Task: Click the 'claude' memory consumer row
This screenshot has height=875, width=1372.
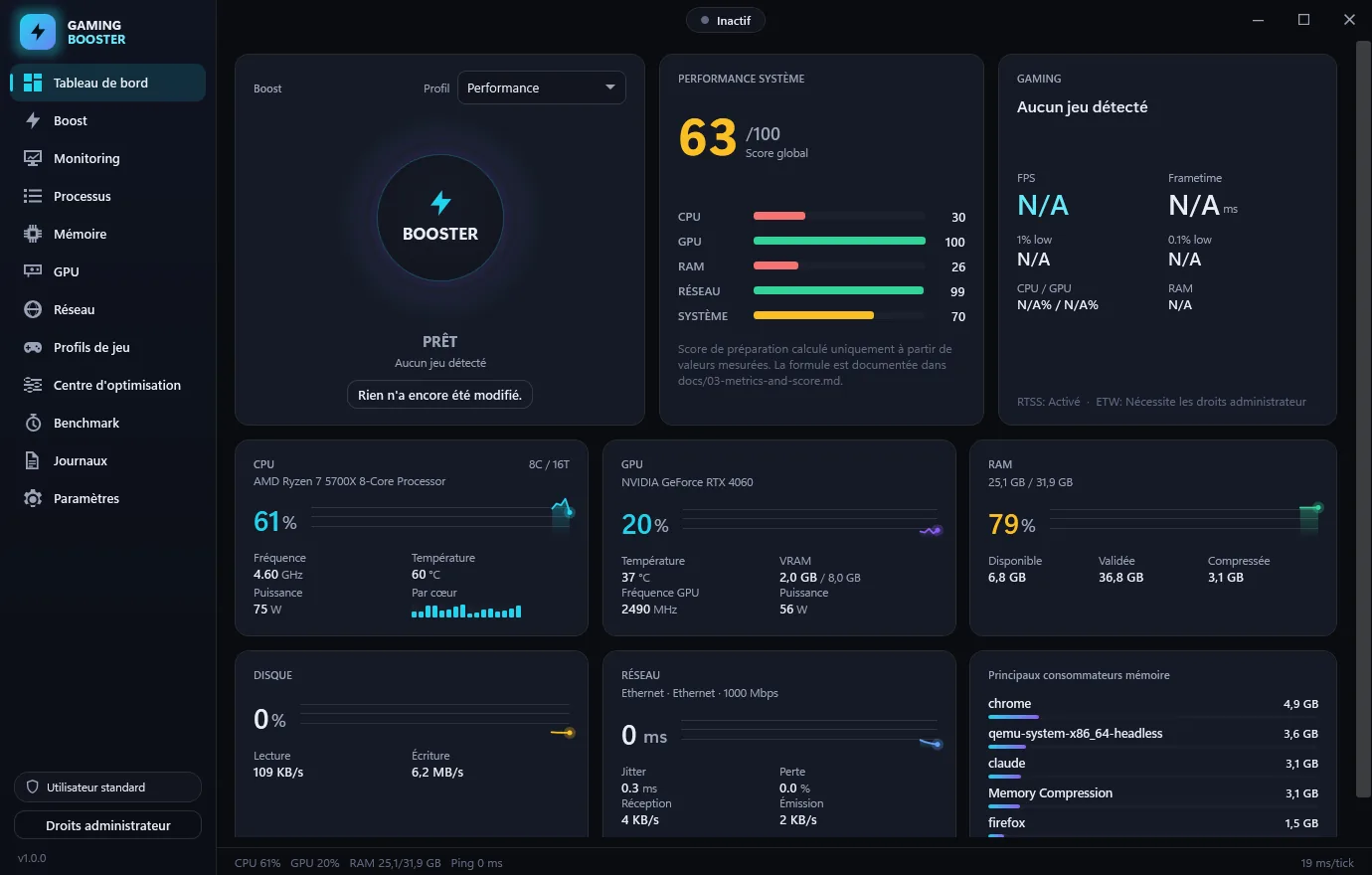Action: 1153,767
